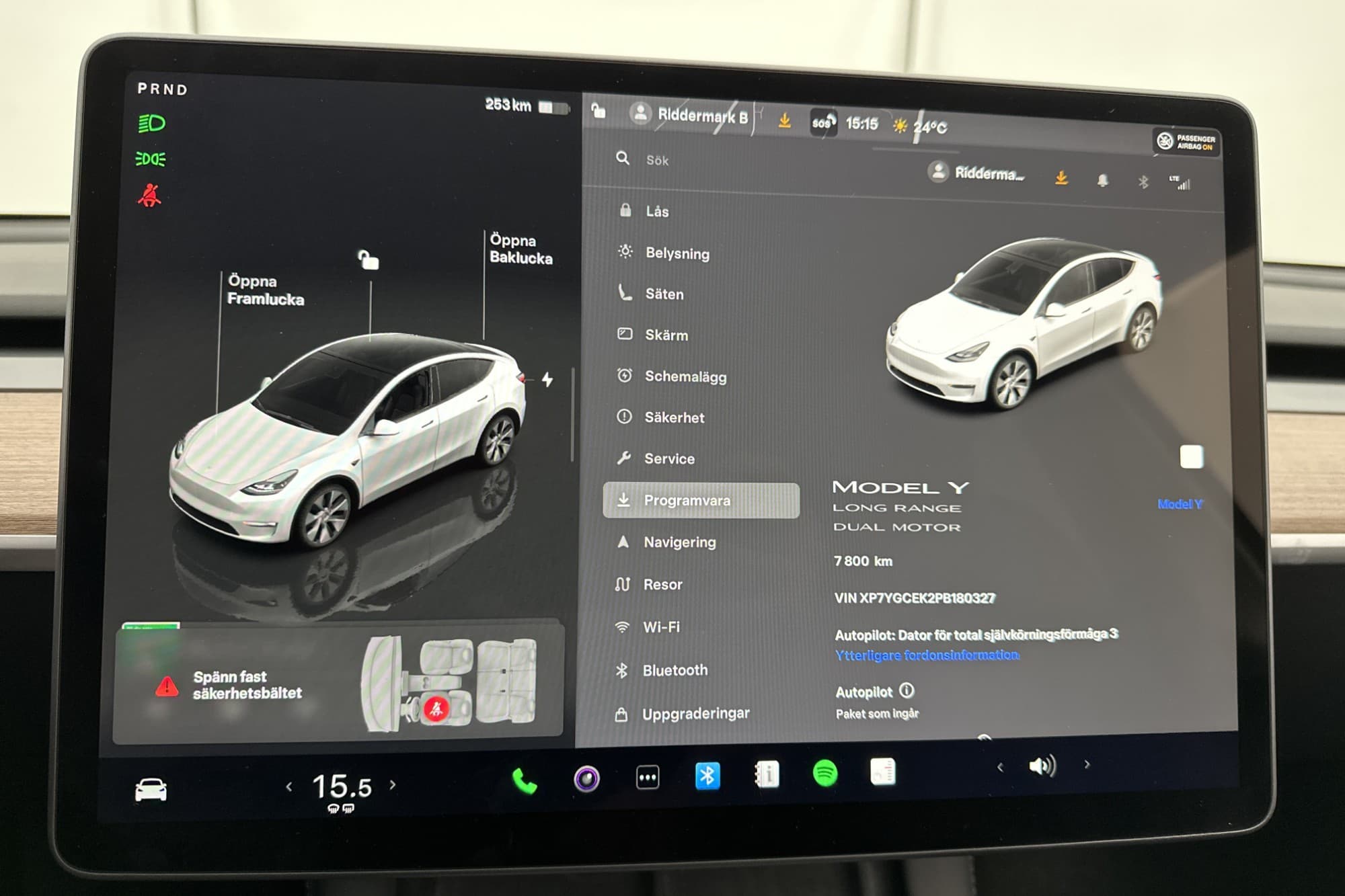Select the Programvara software menu
Viewport: 1345px width, 896px height.
701,500
